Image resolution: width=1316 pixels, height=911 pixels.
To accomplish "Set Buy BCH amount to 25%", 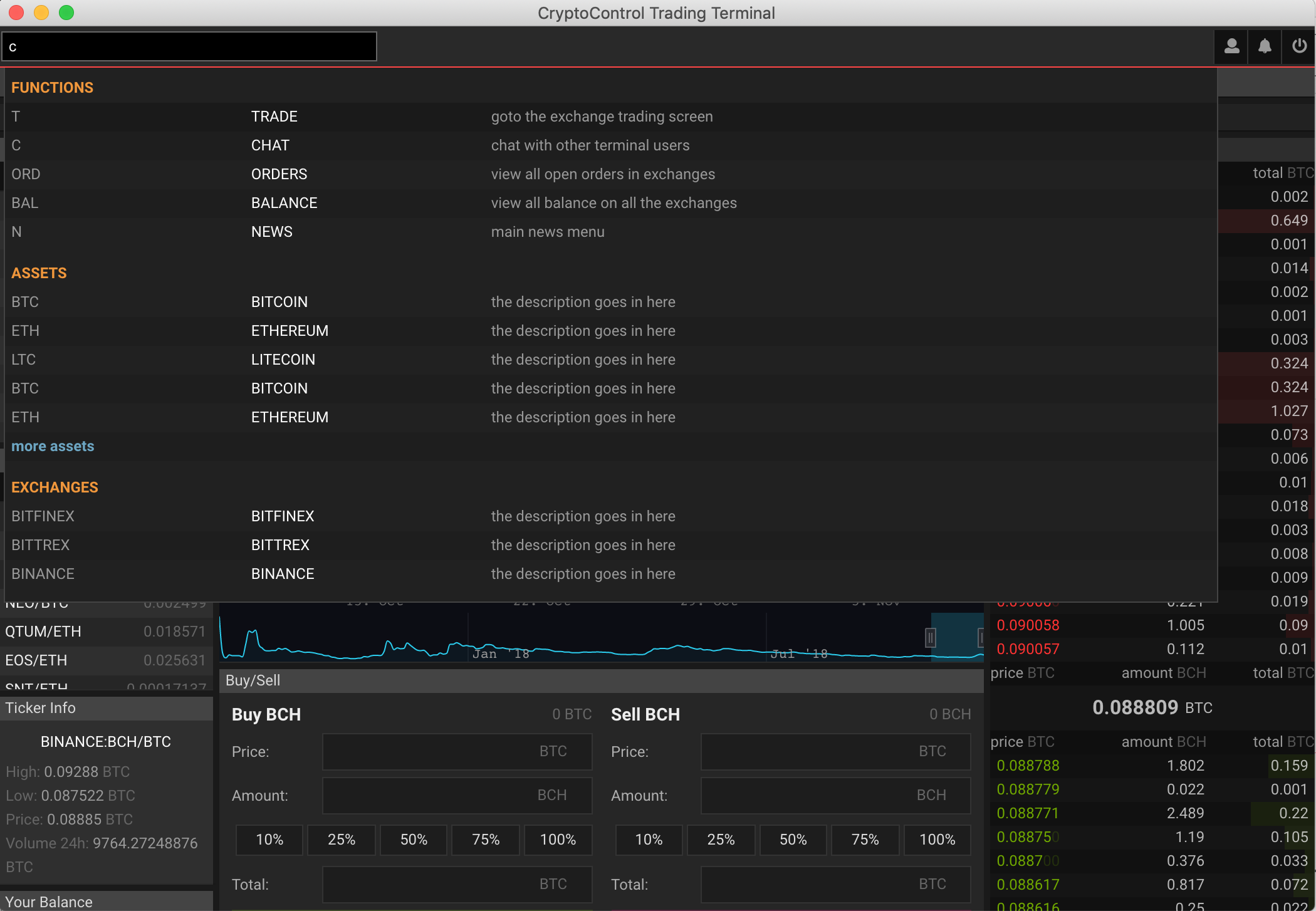I will coord(342,840).
